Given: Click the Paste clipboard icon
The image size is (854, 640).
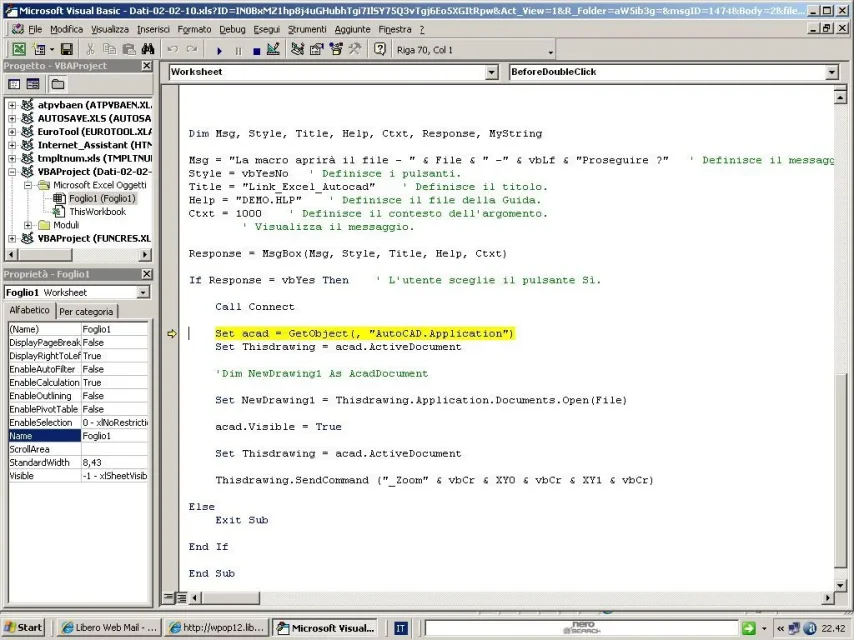Looking at the screenshot, I should click(129, 50).
